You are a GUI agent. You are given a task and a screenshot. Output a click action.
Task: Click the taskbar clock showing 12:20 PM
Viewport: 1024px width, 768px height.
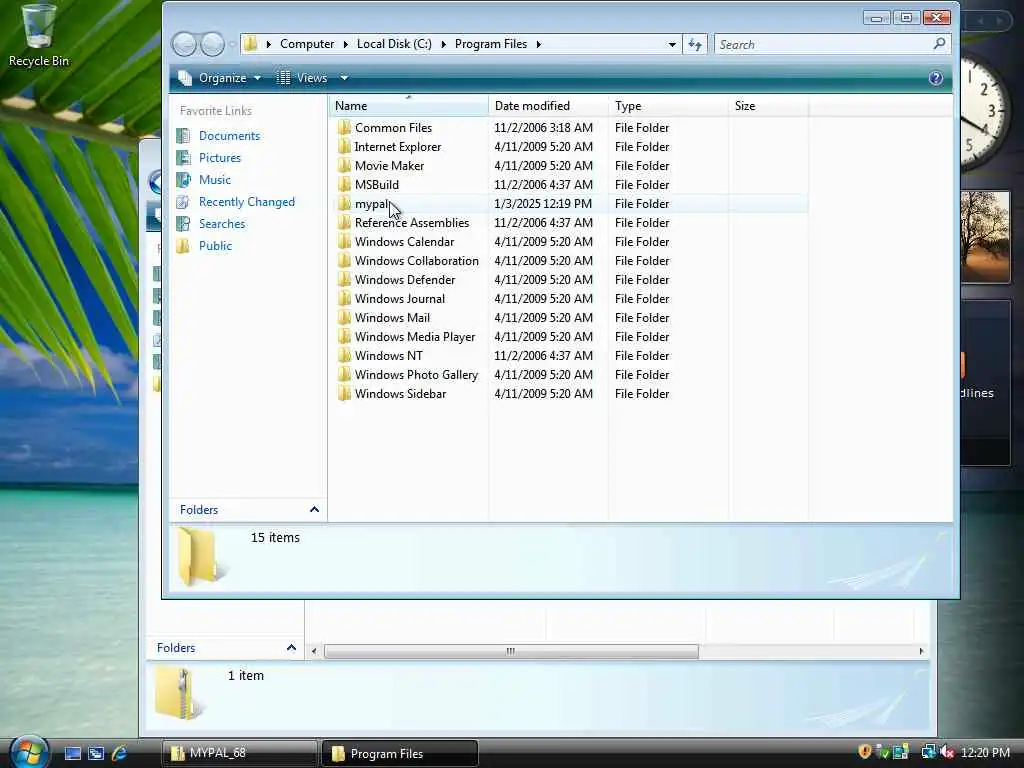pos(985,753)
